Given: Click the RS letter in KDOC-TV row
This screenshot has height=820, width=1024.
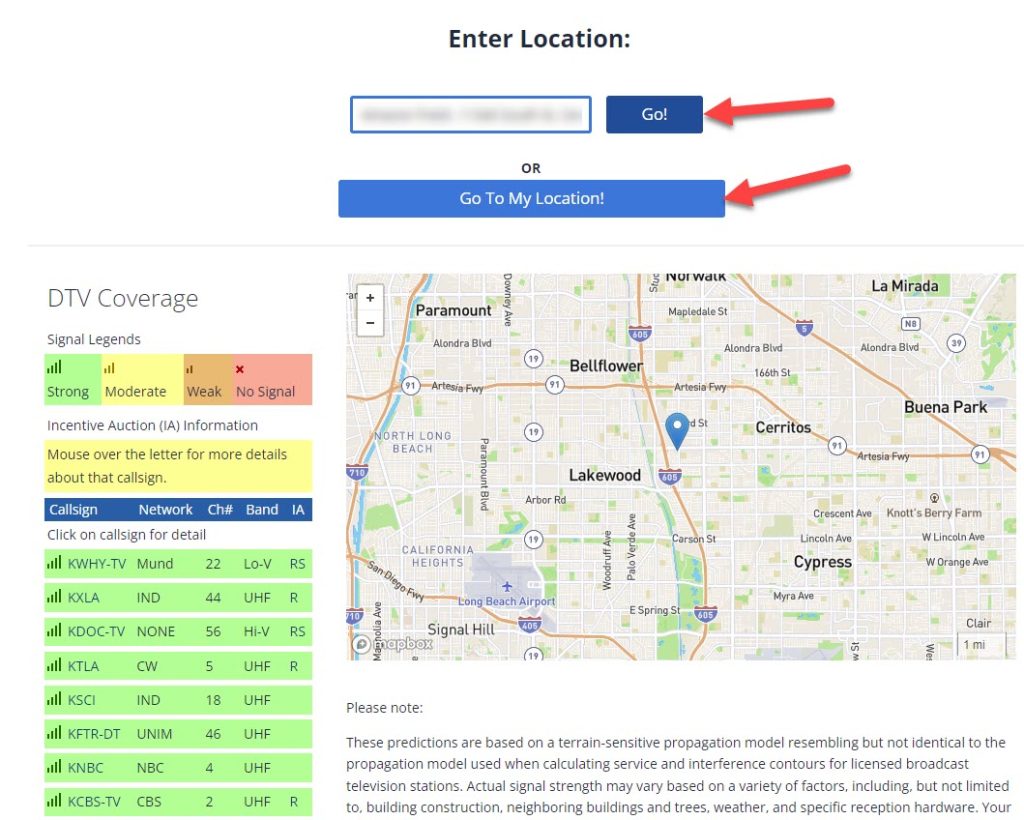Looking at the screenshot, I should point(297,631).
